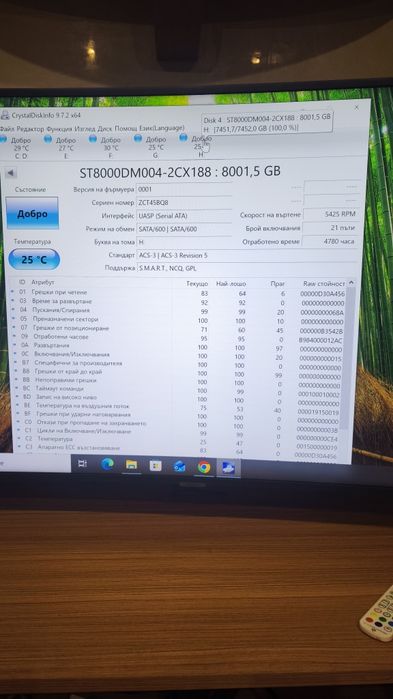
Task: Select the Специфичен за производителя row
Action: 178,365
